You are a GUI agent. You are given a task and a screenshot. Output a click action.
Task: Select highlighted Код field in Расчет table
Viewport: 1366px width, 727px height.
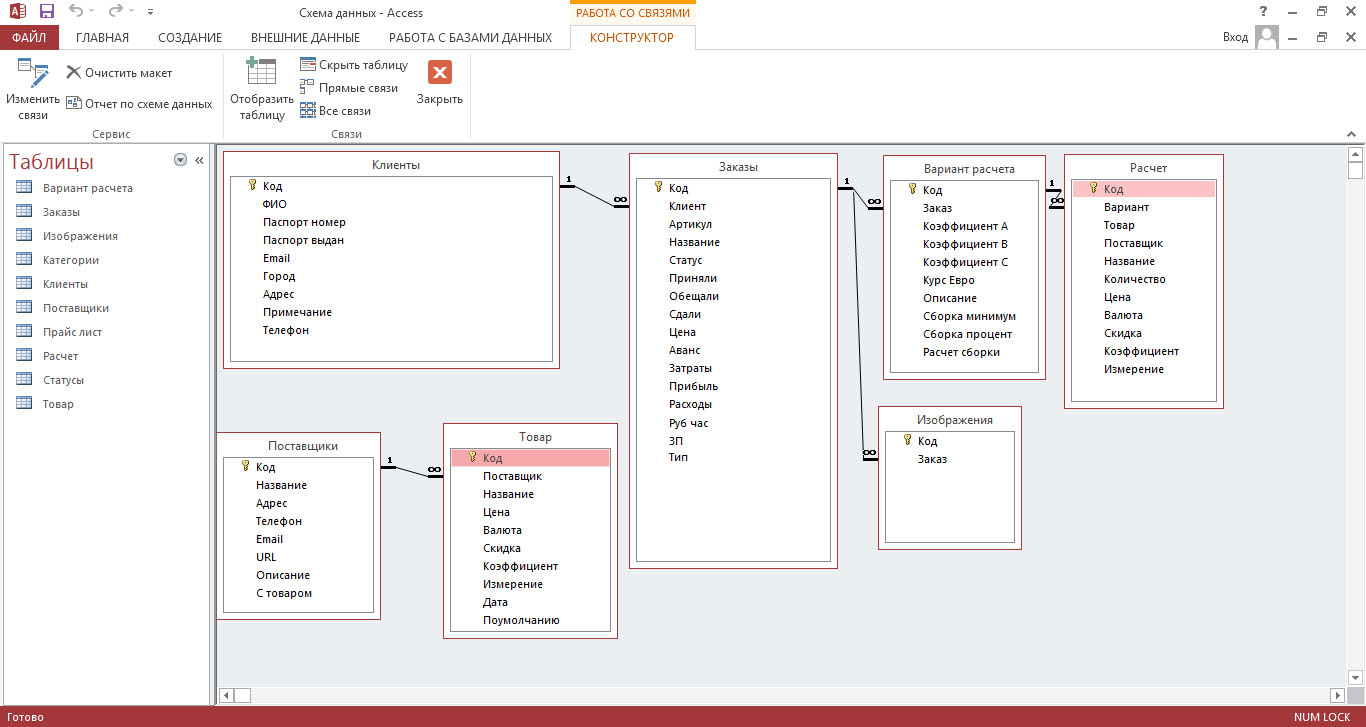tap(1144, 189)
